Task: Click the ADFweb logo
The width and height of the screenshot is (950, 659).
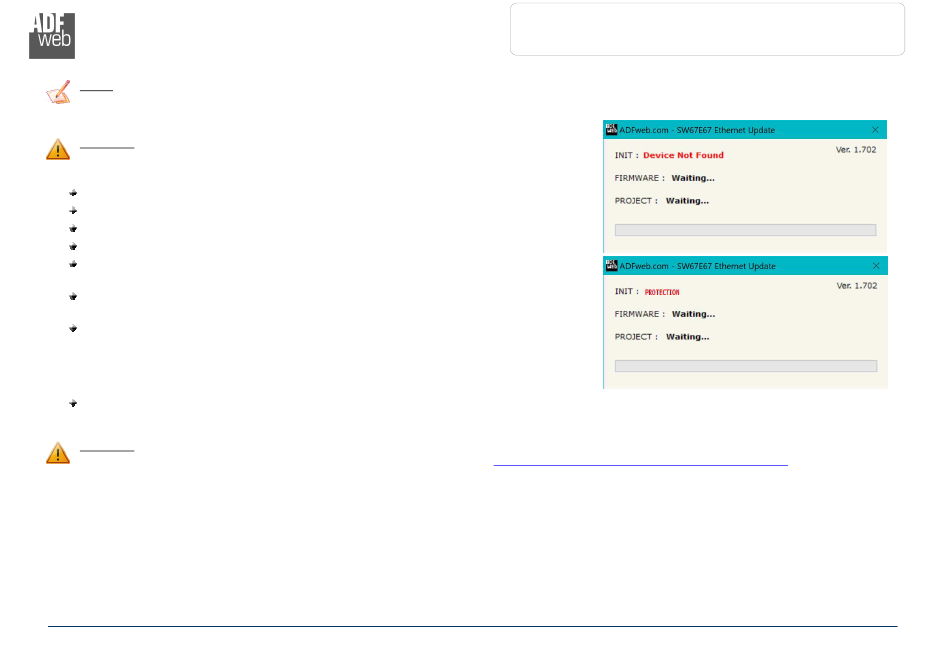Action: coord(52,36)
